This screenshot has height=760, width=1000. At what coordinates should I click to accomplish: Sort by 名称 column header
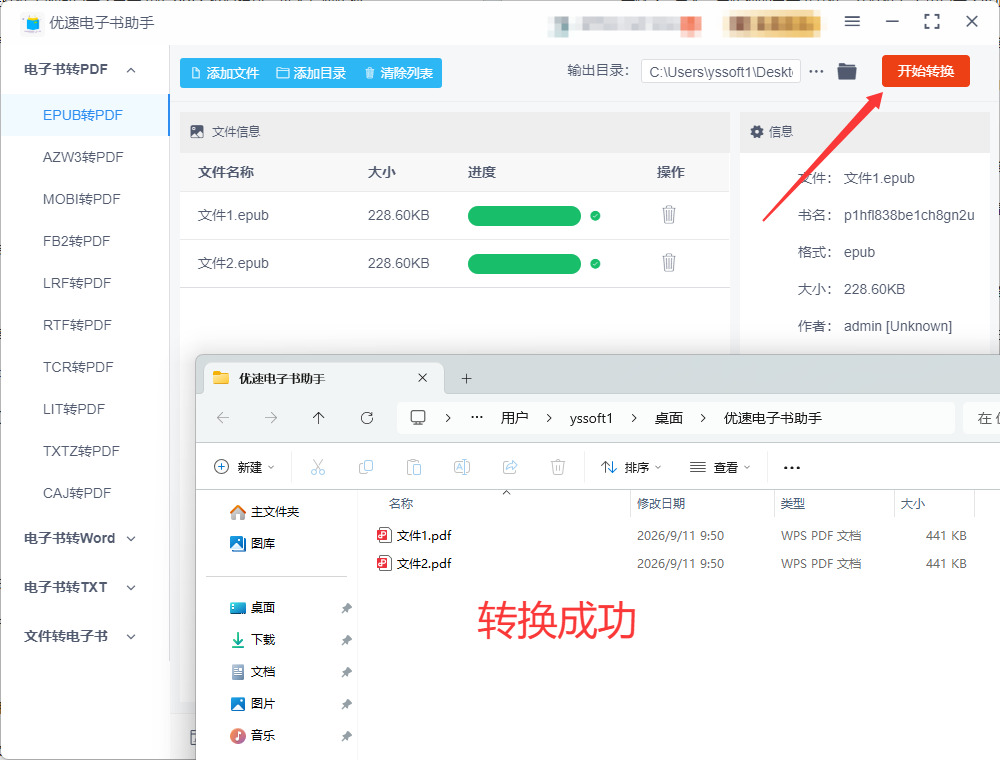[401, 504]
